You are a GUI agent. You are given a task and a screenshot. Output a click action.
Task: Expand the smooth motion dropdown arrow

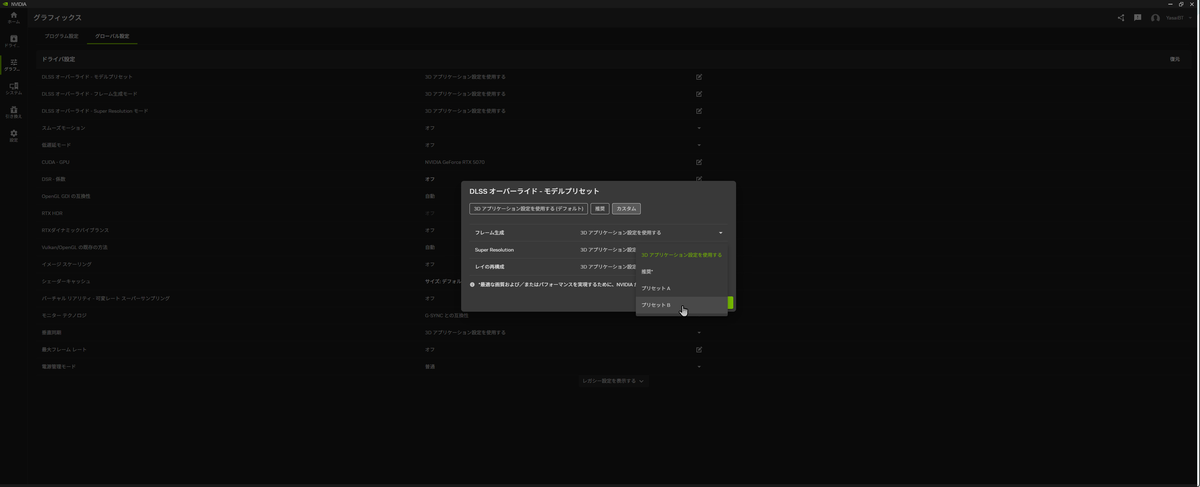click(x=699, y=128)
